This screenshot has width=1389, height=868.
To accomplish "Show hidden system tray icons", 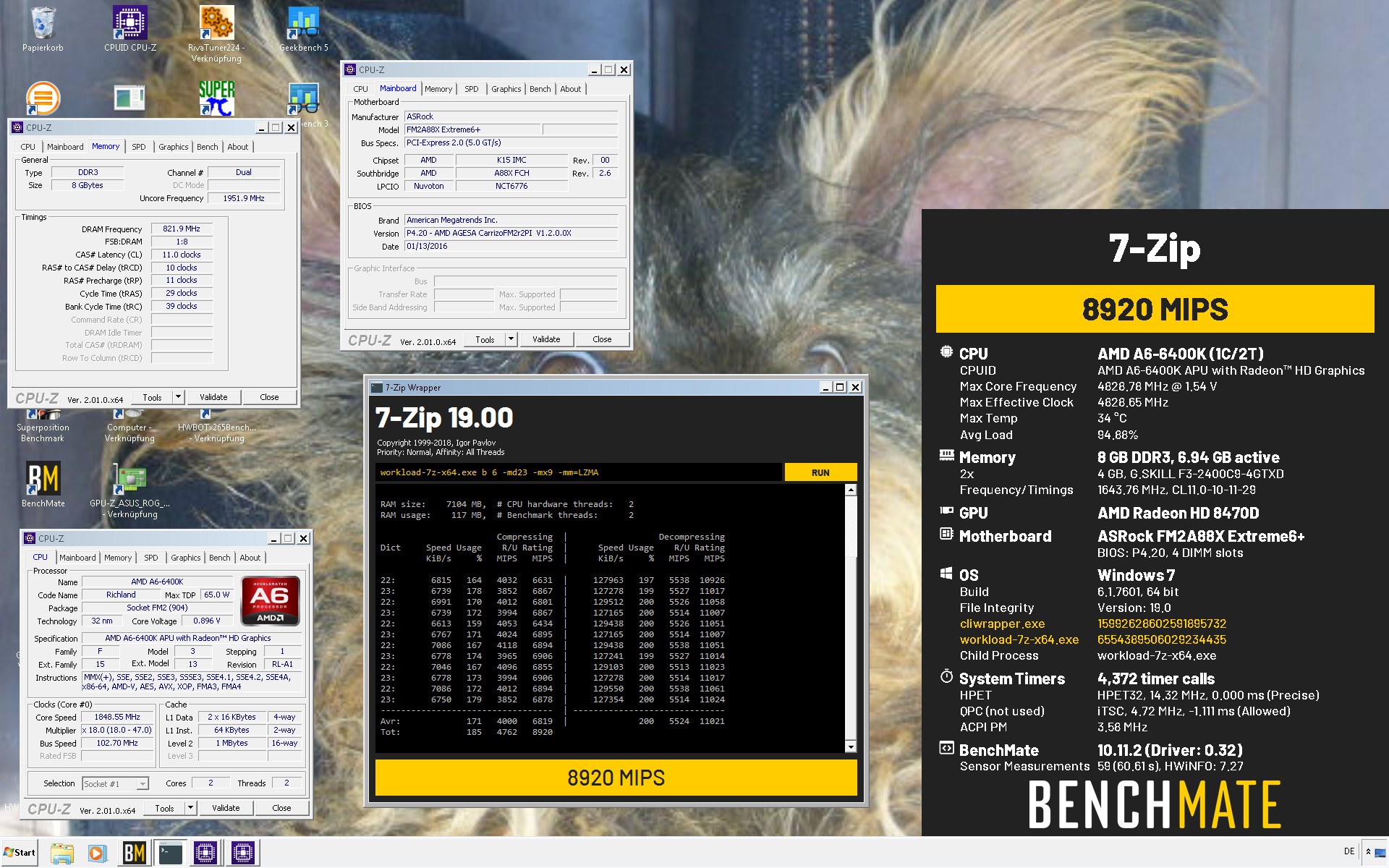I will [1367, 851].
